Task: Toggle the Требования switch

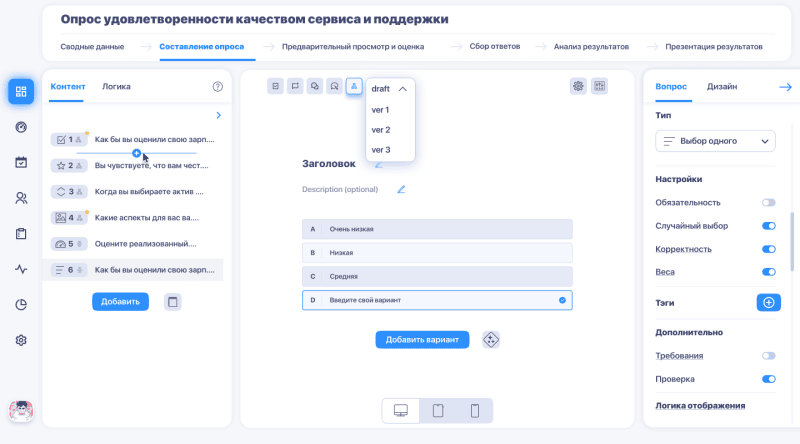Action: click(769, 356)
